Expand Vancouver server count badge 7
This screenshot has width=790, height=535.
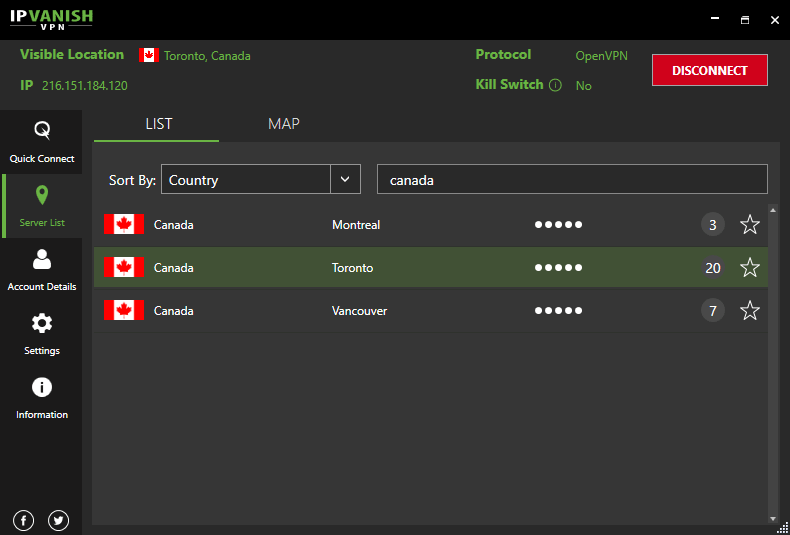(x=712, y=310)
